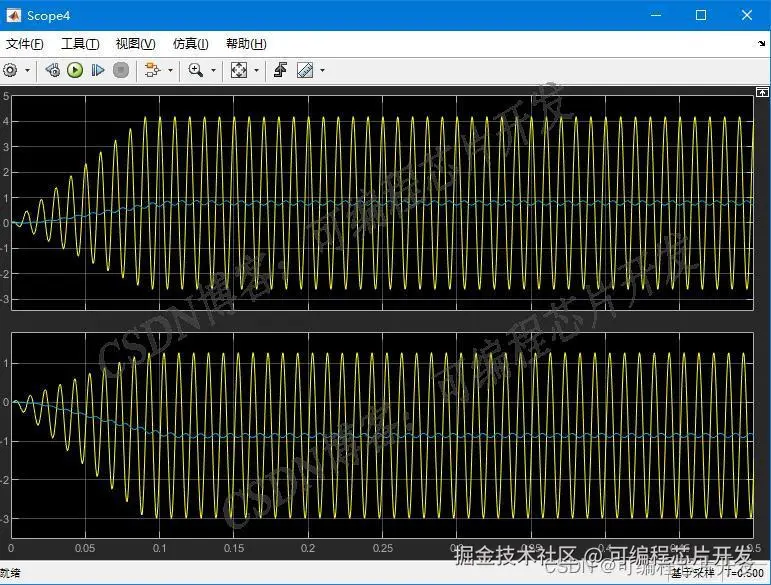Minimize the Scope4 window
Image resolution: width=771 pixels, height=585 pixels.
coord(656,15)
